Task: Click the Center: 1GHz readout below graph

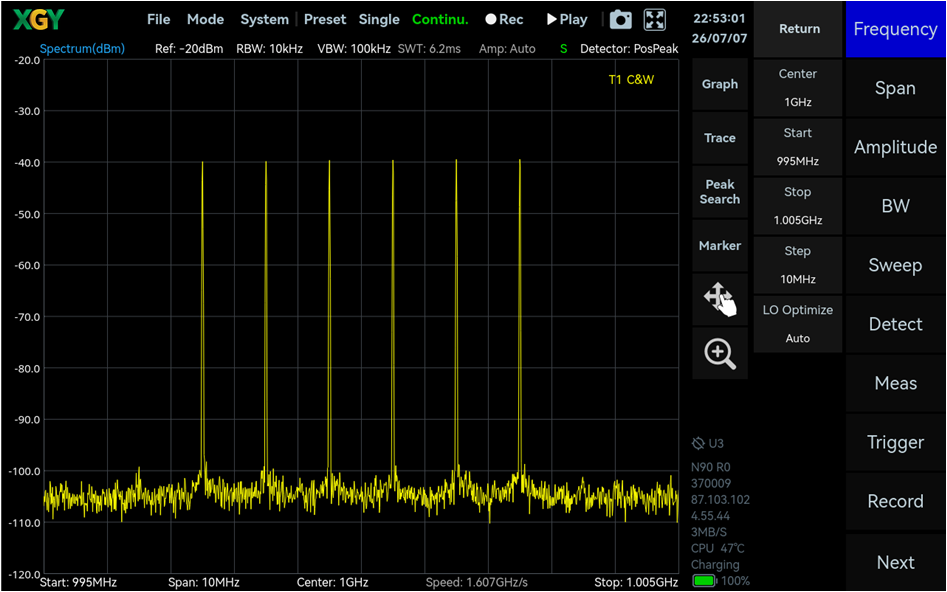Action: pyautogui.click(x=333, y=583)
